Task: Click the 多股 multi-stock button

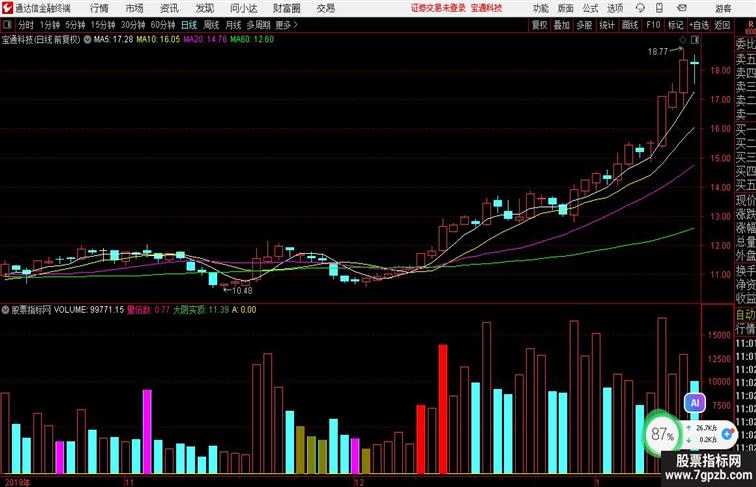Action: [x=584, y=25]
